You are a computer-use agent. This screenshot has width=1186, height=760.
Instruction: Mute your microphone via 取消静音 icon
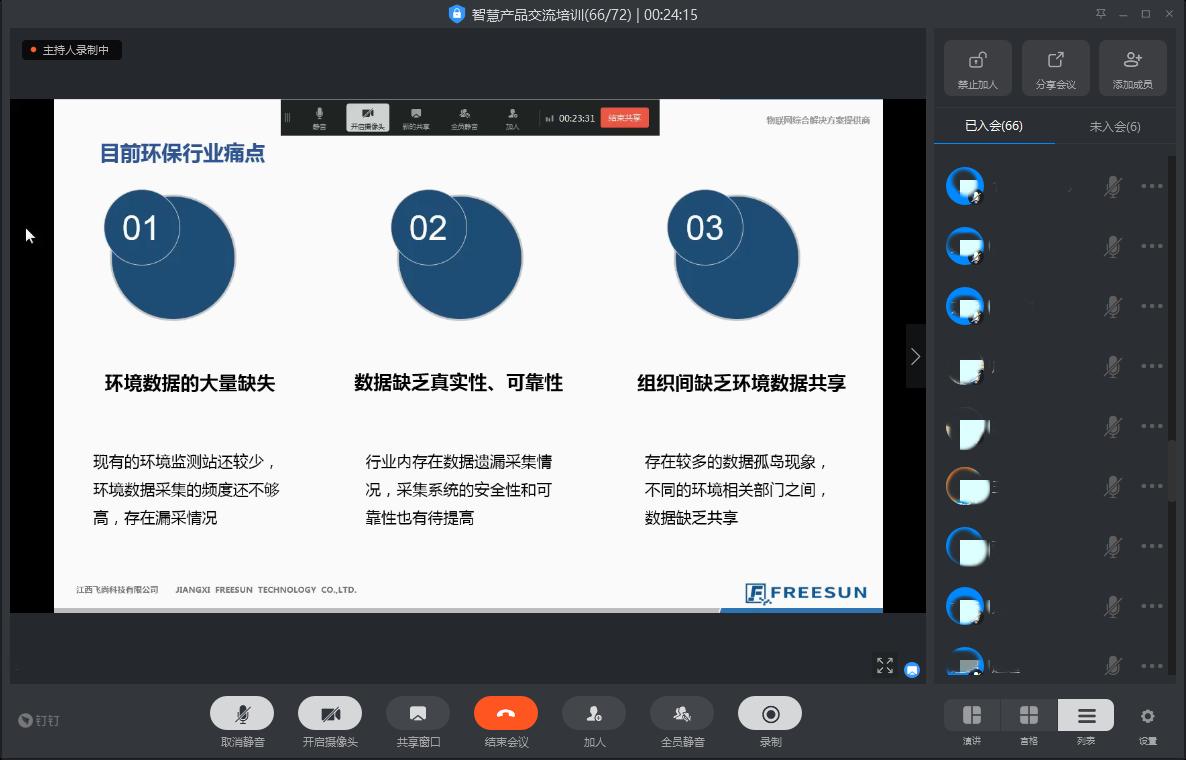(x=242, y=713)
